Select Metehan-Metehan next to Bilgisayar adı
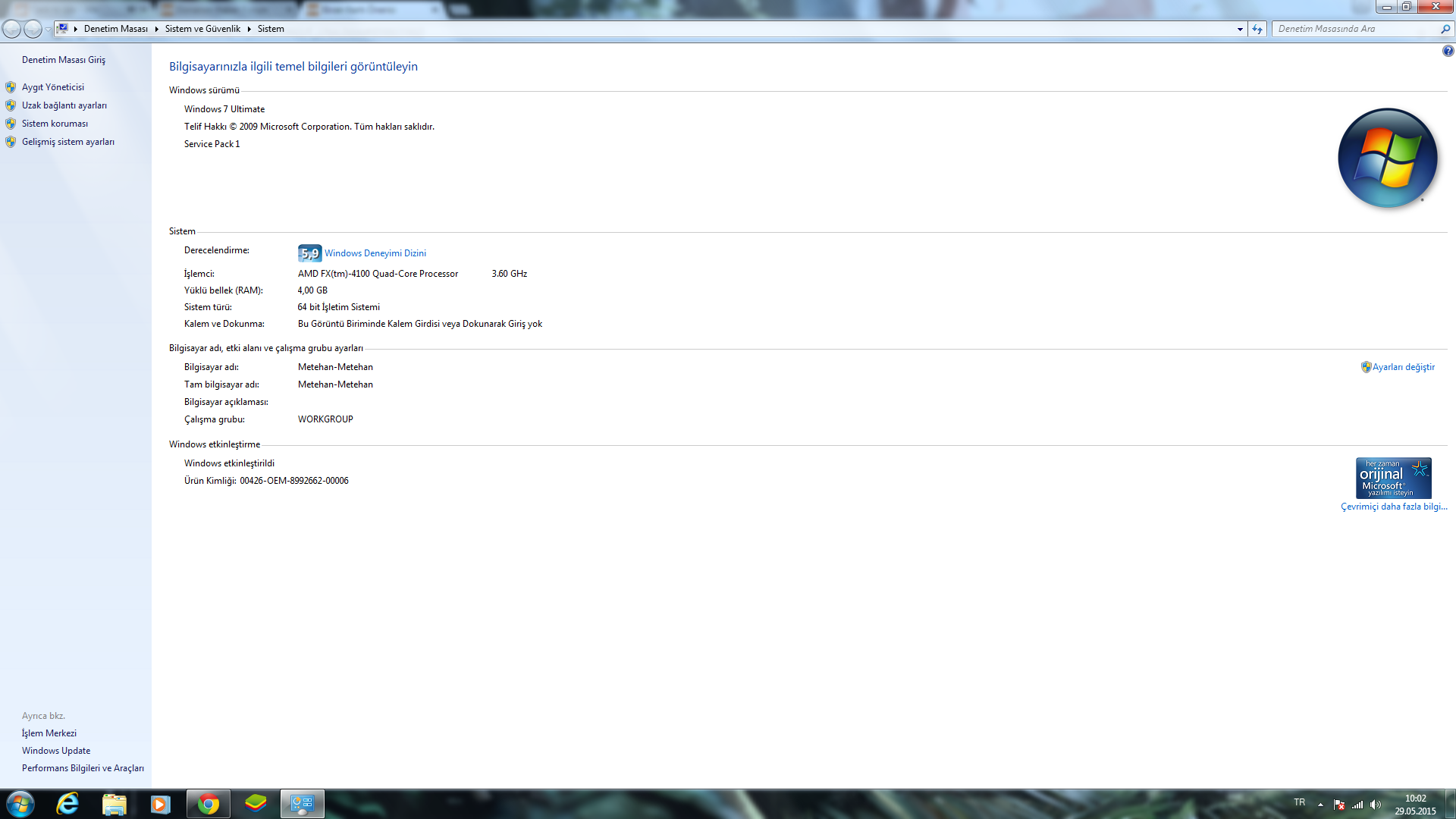This screenshot has width=1456, height=819. point(335,367)
